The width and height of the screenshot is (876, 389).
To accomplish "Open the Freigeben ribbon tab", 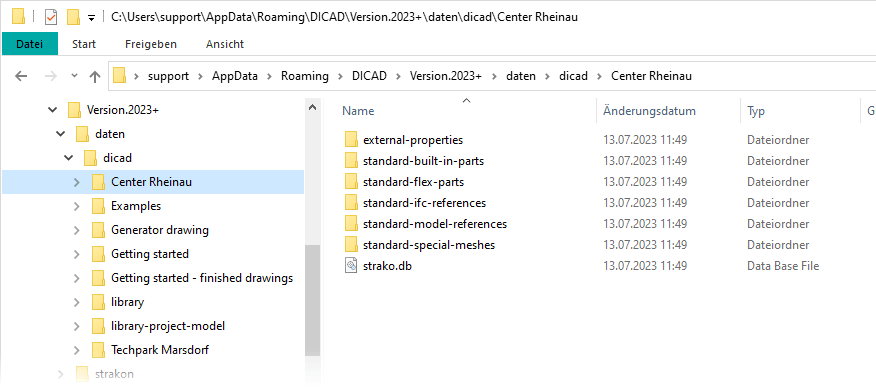I will click(x=151, y=44).
